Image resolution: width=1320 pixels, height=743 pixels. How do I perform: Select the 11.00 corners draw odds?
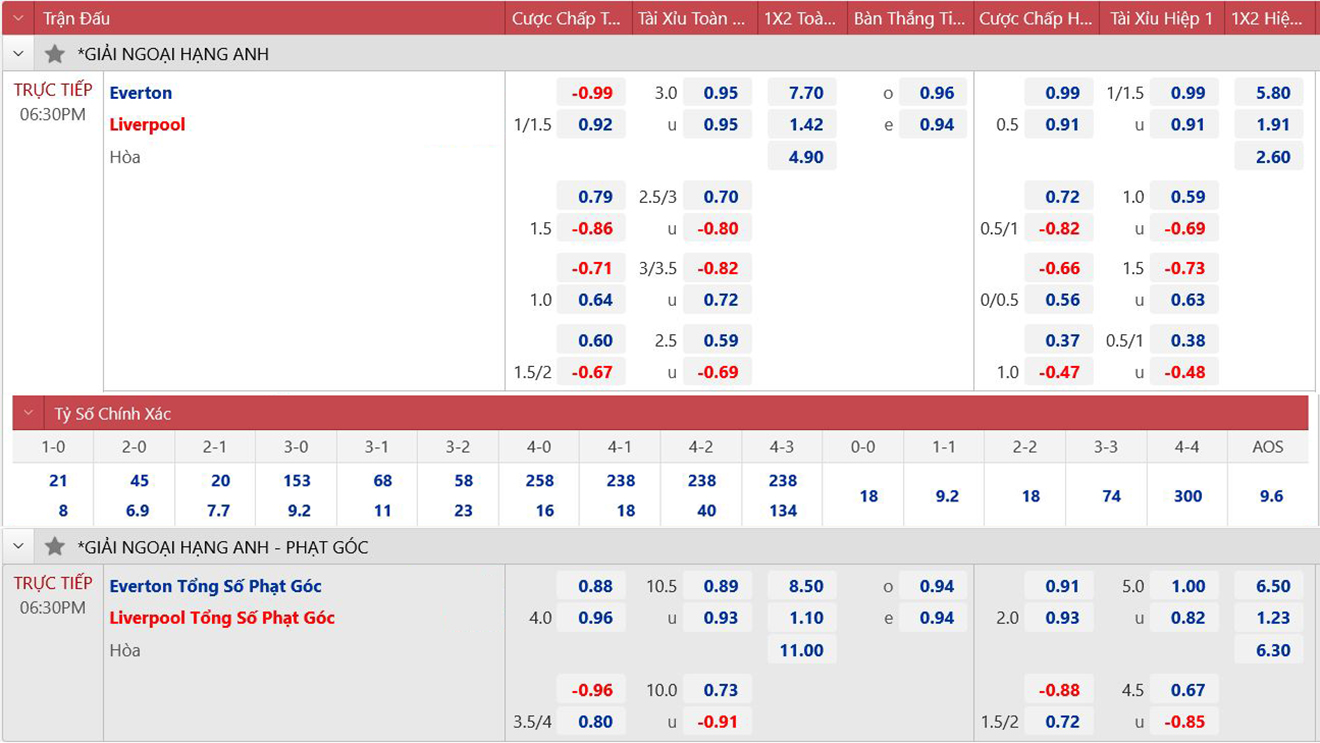pos(801,650)
